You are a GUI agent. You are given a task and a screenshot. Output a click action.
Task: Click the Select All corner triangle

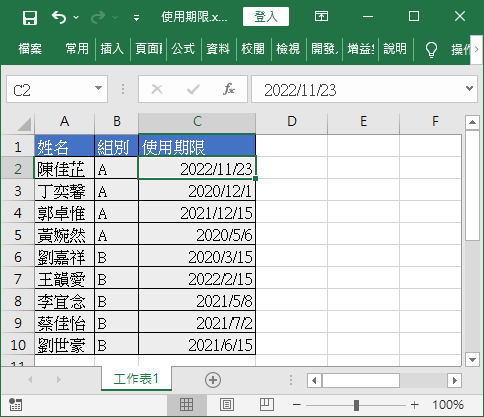tap(25, 124)
